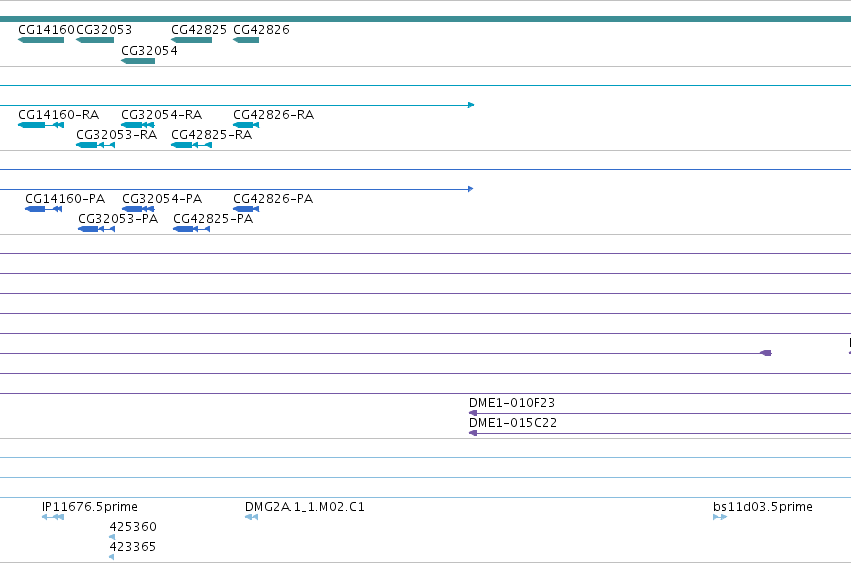Click the CG42825-RA transcript glyph
Viewport: 851px width, 563px height.
pyautogui.click(x=192, y=145)
